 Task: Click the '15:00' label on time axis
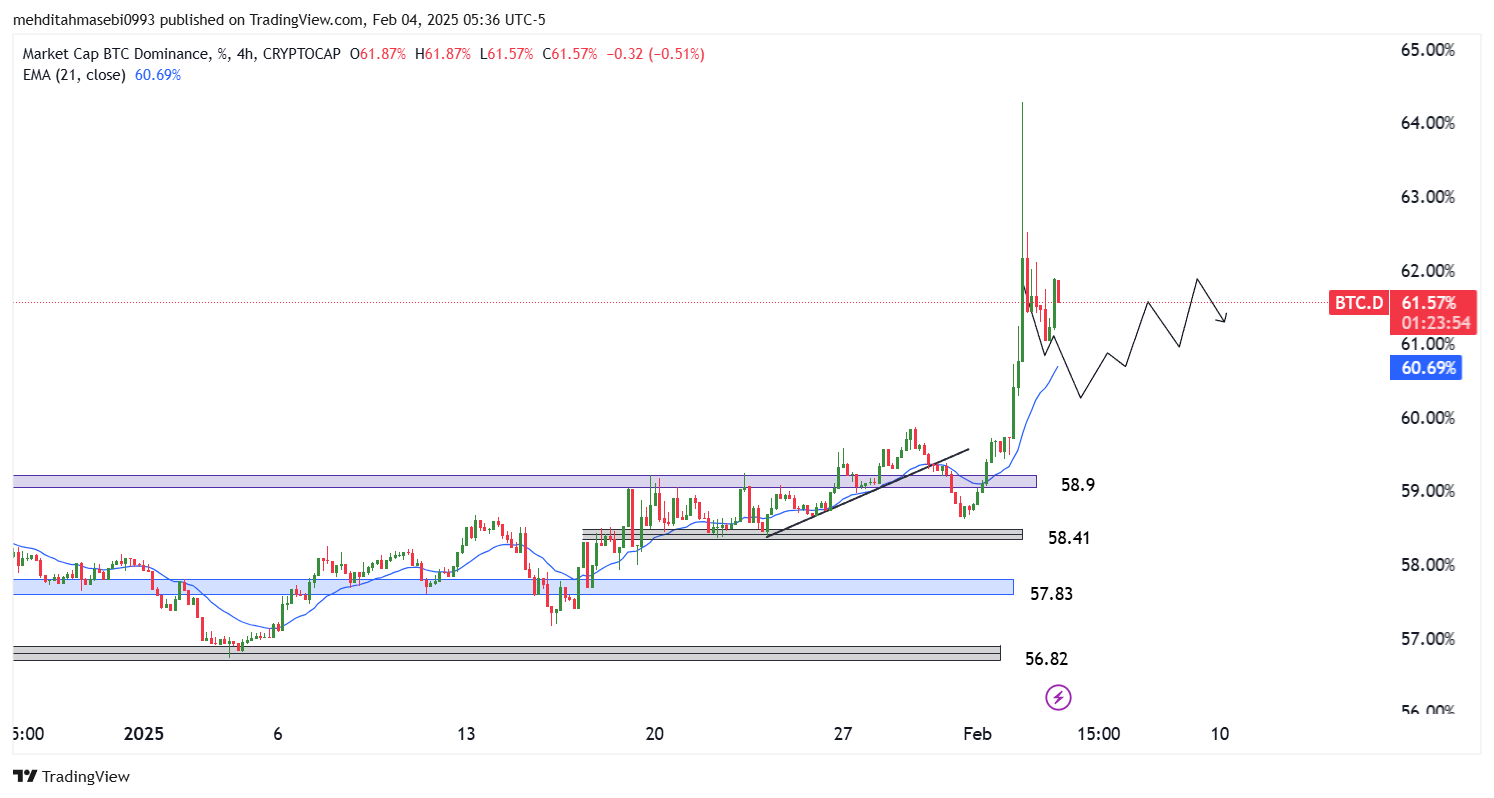[1098, 734]
